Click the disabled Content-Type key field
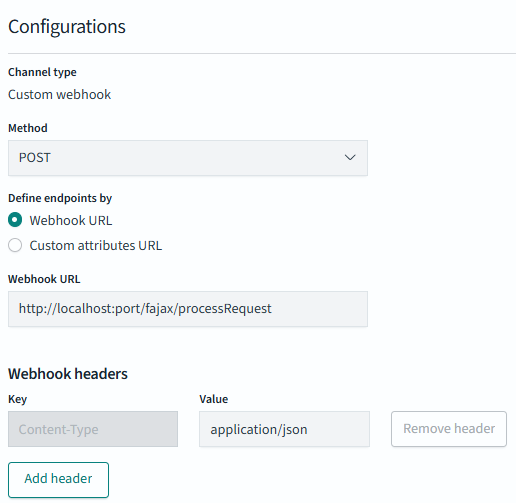This screenshot has width=516, height=503. click(x=93, y=429)
